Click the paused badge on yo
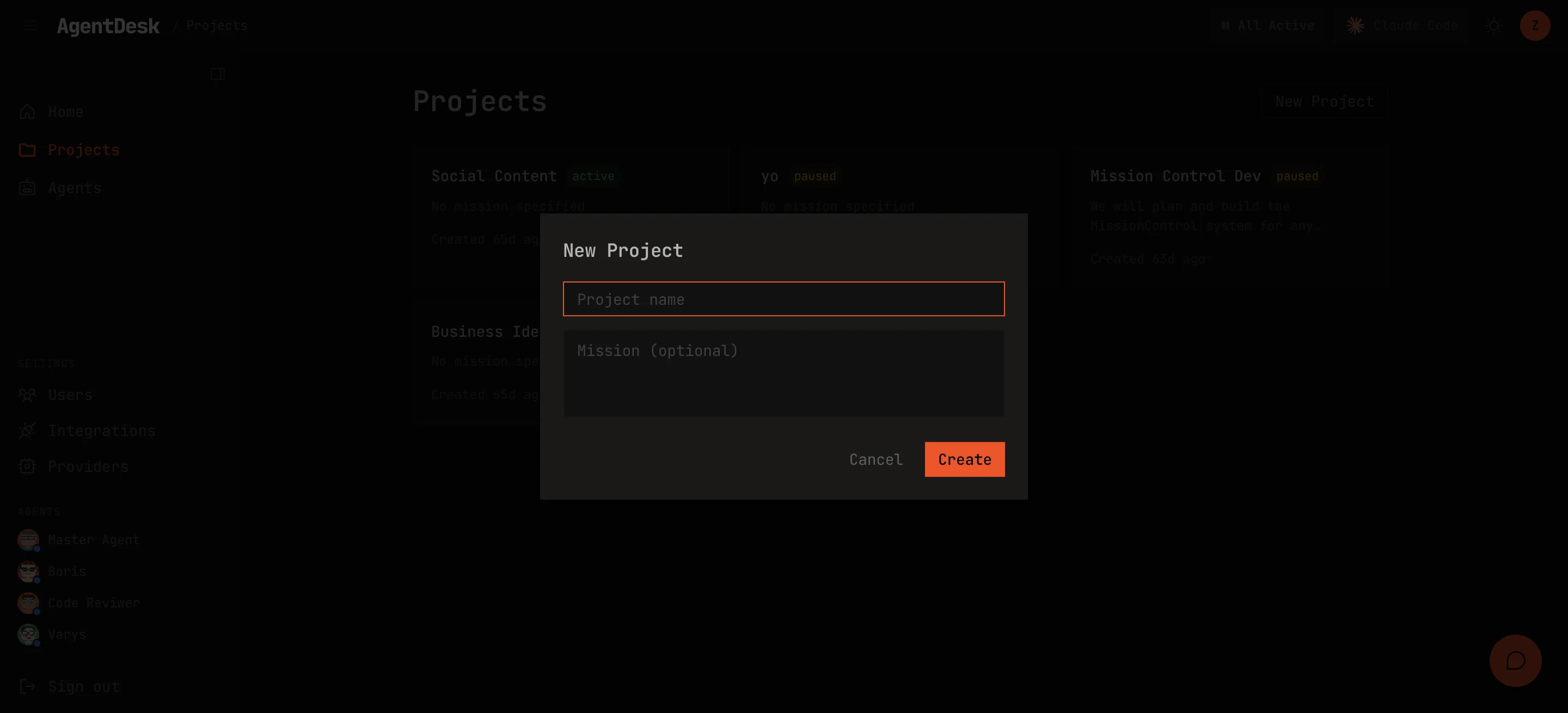 814,176
